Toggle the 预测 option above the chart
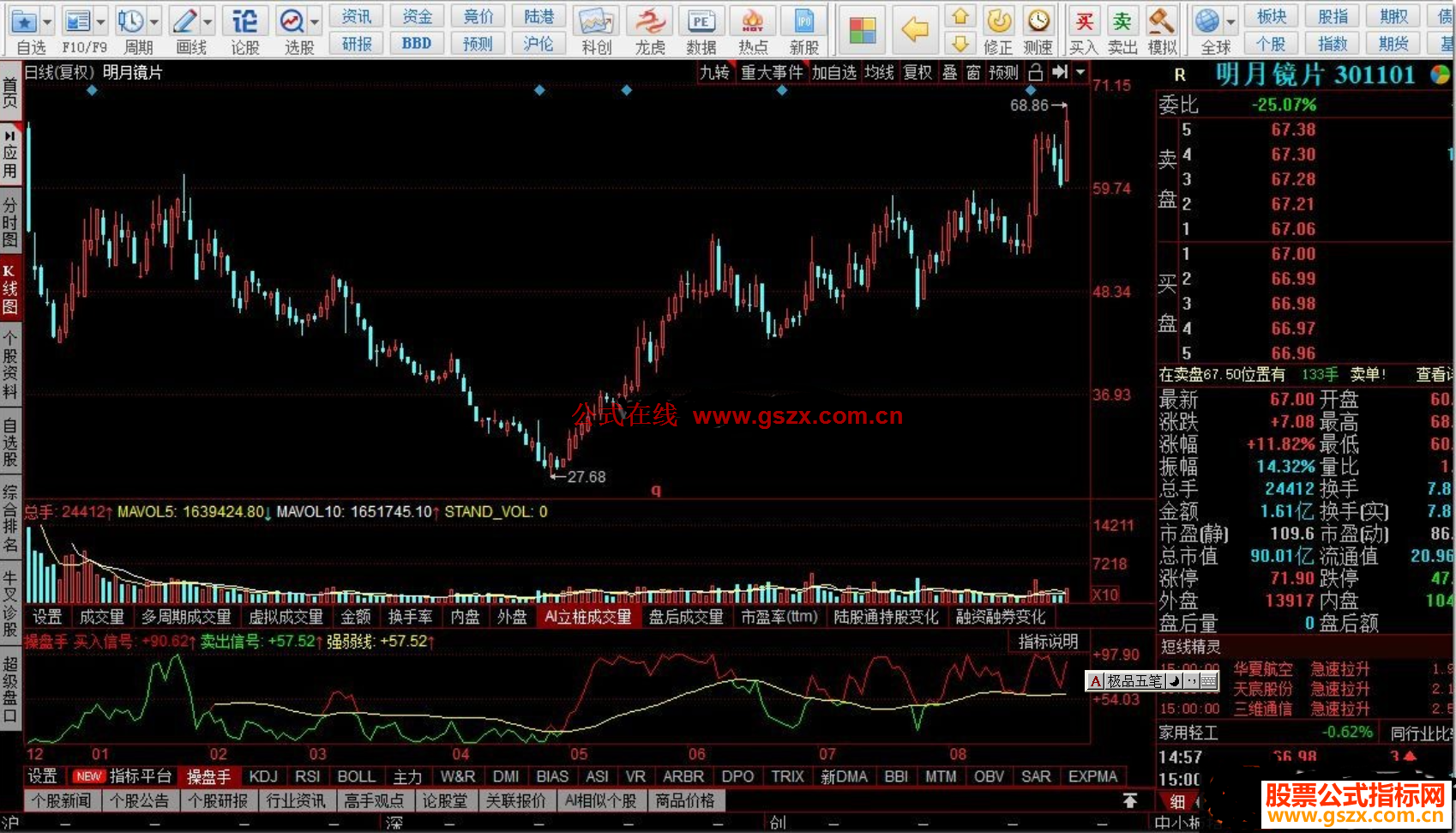 [1003, 73]
